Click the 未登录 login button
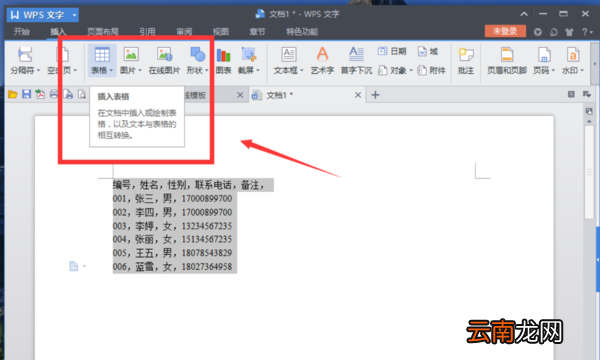600x360 pixels. pyautogui.click(x=505, y=31)
